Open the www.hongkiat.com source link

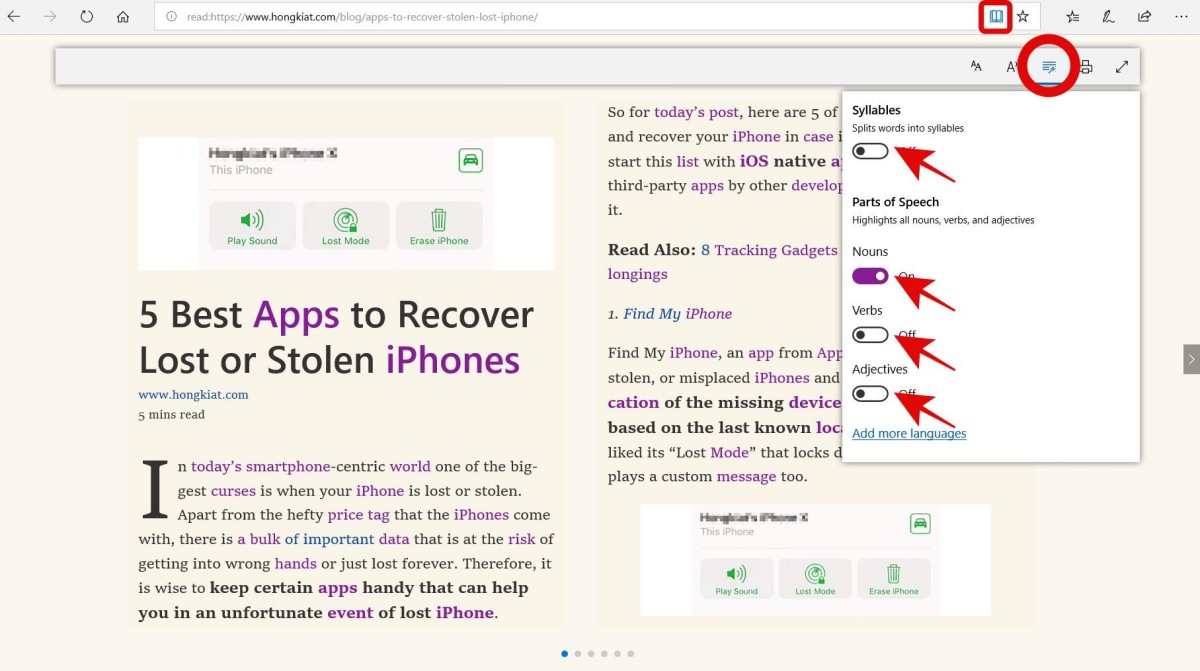[193, 394]
